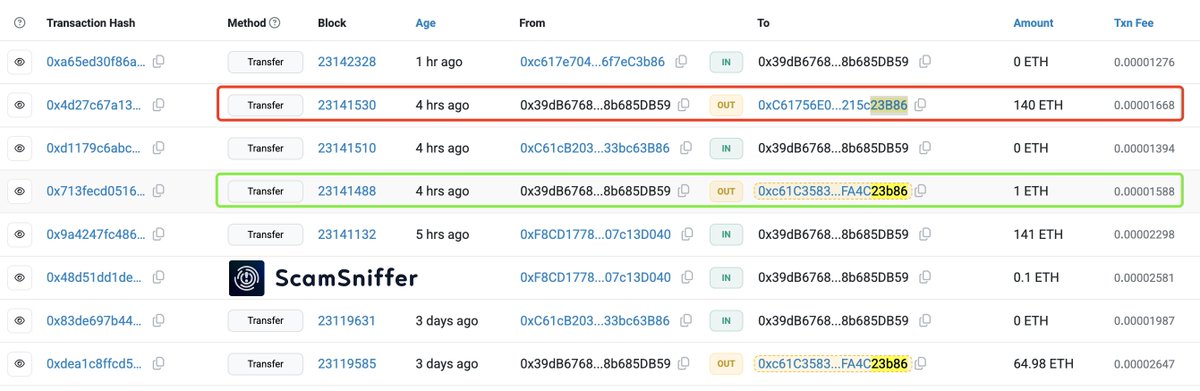Click the OUT badge in 140 ETH row
This screenshot has width=1200, height=391.
(x=726, y=105)
